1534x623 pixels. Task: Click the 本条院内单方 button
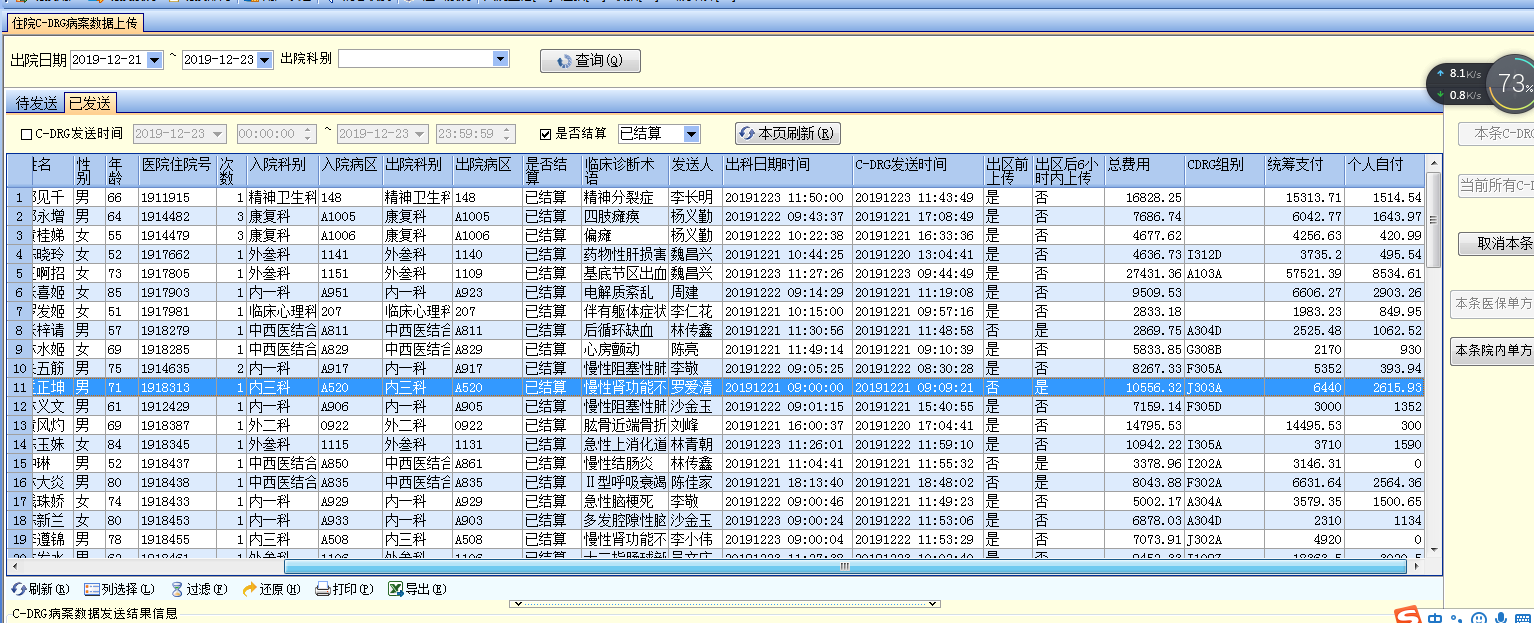pos(1492,351)
